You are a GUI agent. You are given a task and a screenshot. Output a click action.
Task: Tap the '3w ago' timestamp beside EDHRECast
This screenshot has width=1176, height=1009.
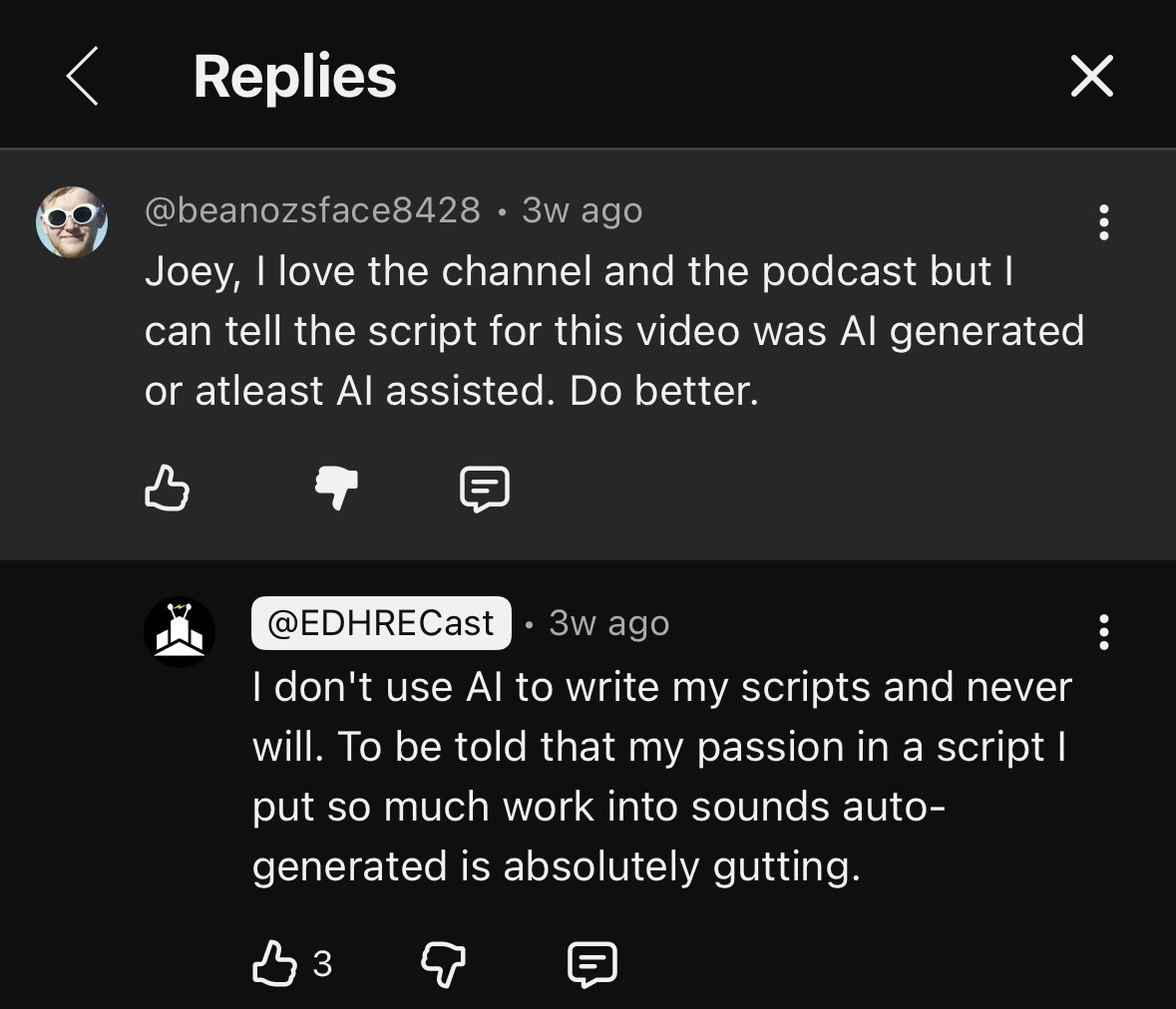pyautogui.click(x=609, y=623)
